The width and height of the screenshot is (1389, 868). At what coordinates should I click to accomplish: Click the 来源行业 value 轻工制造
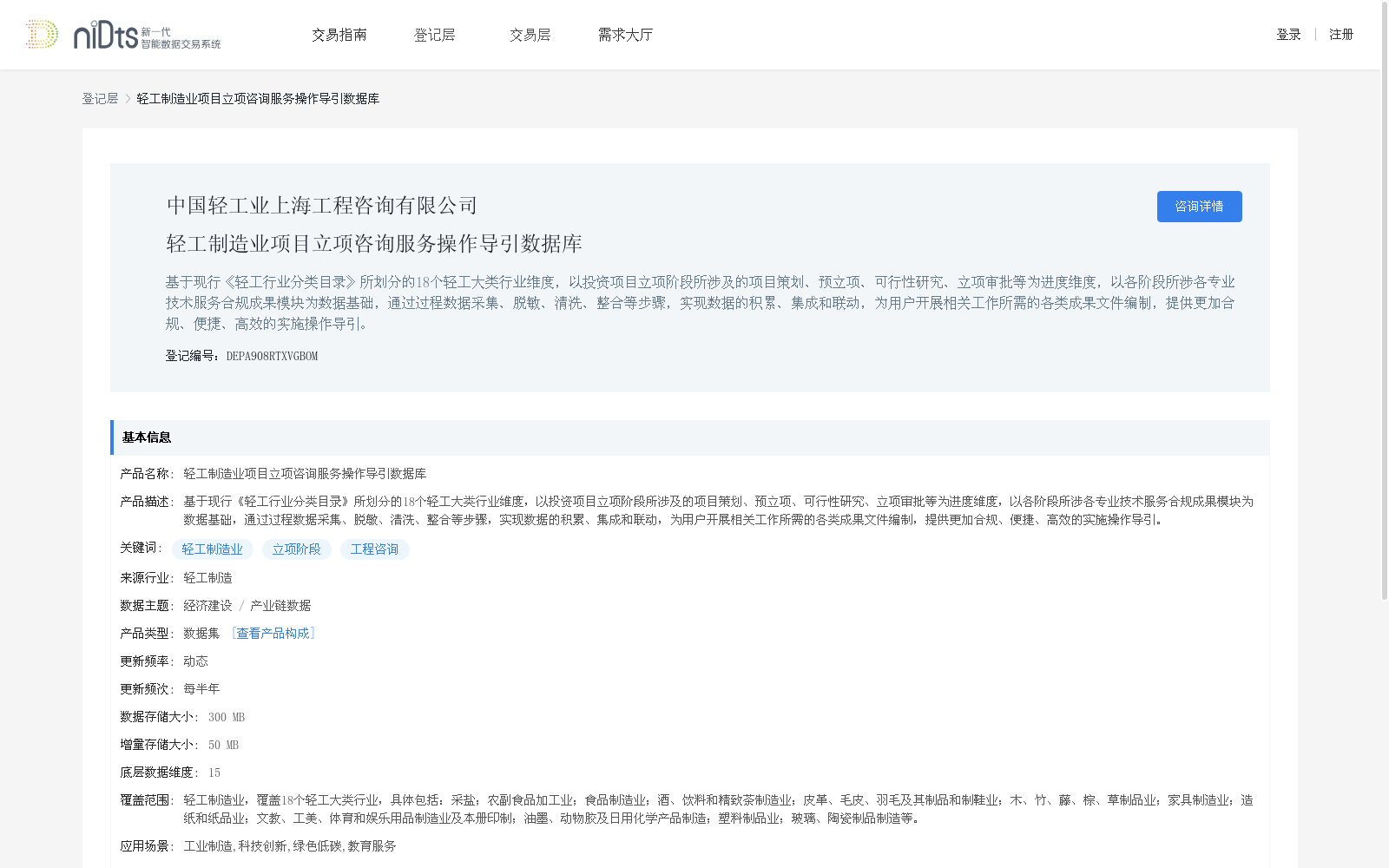tap(207, 578)
